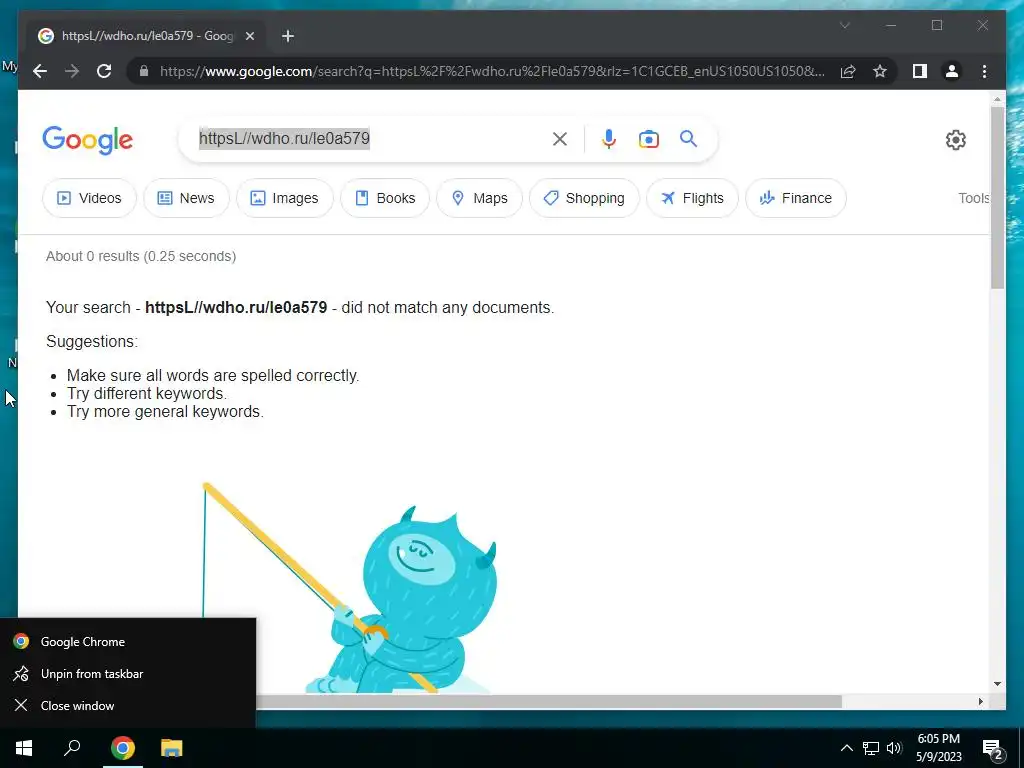Start voice search microphone

(609, 139)
